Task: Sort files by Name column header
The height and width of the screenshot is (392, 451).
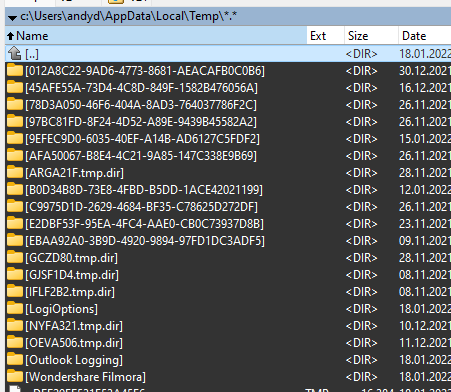Action: click(156, 36)
